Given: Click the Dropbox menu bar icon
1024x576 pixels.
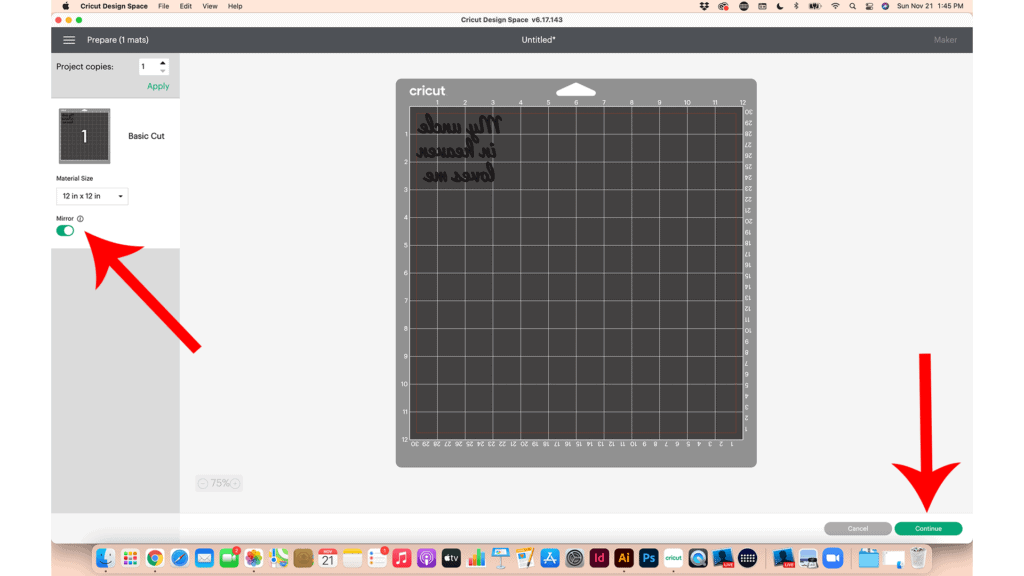Looking at the screenshot, I should coord(704,6).
